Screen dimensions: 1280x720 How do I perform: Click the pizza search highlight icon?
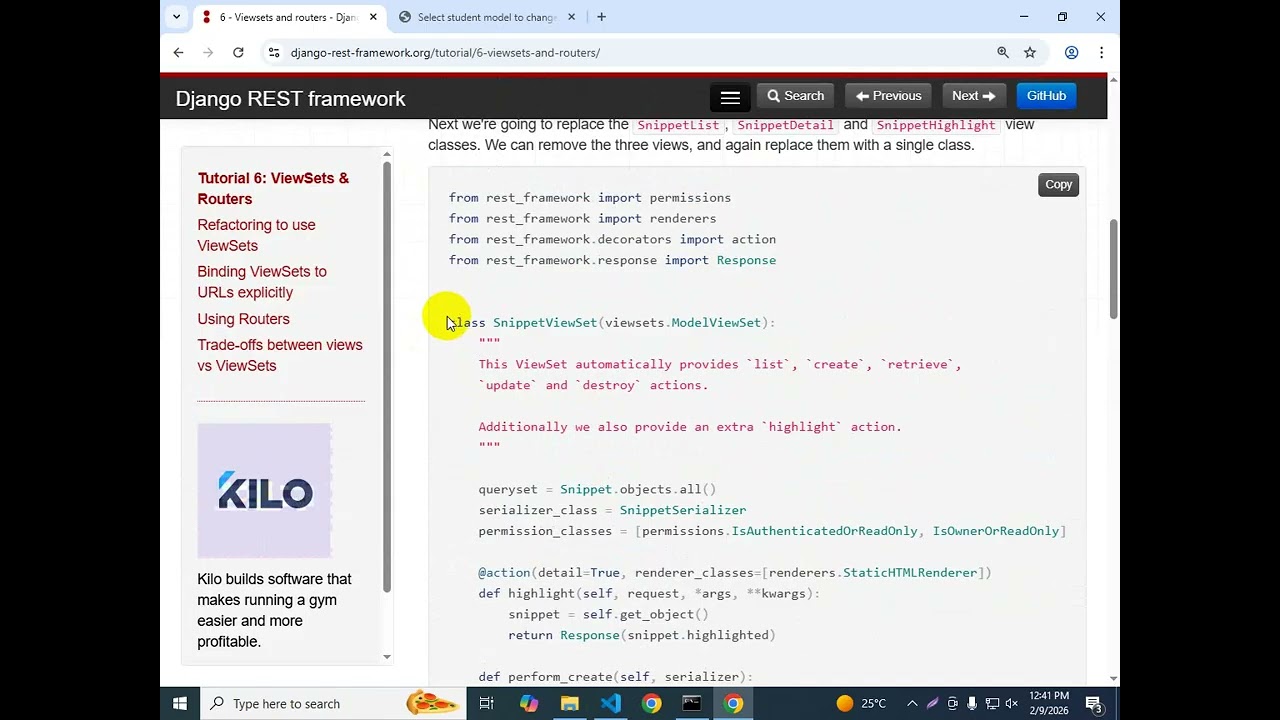click(432, 703)
